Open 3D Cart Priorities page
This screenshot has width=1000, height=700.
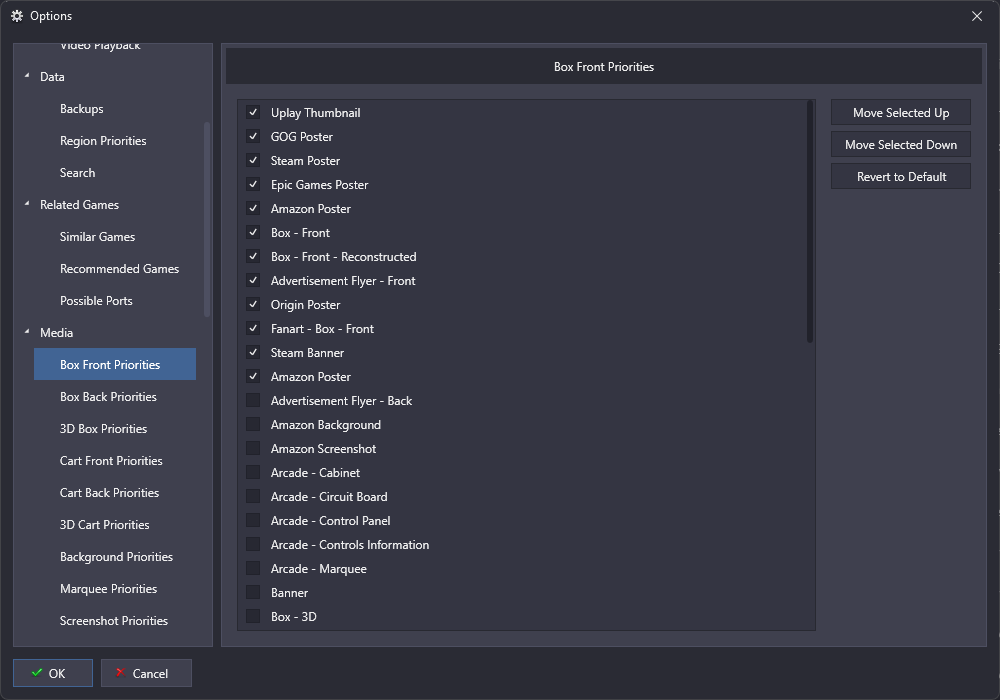pyautogui.click(x=104, y=525)
